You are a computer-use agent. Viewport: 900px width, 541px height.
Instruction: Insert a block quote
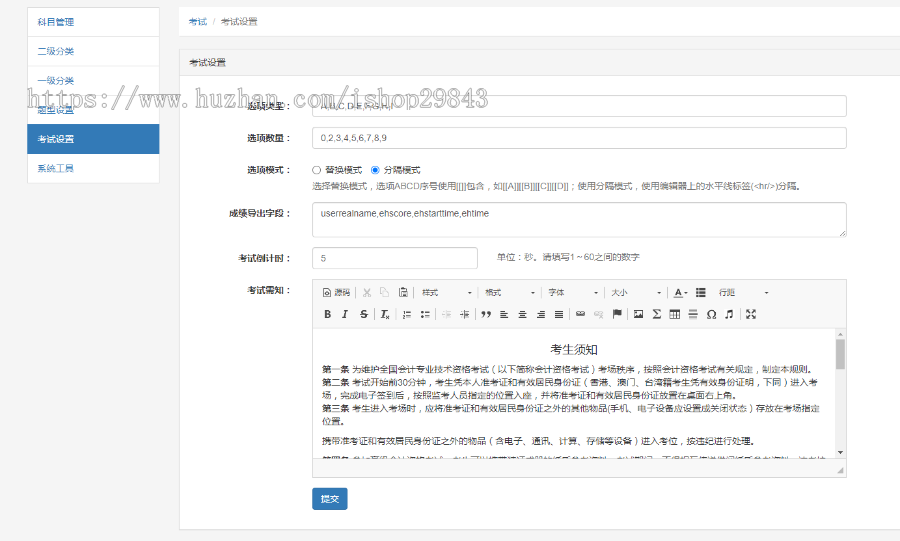click(x=486, y=314)
